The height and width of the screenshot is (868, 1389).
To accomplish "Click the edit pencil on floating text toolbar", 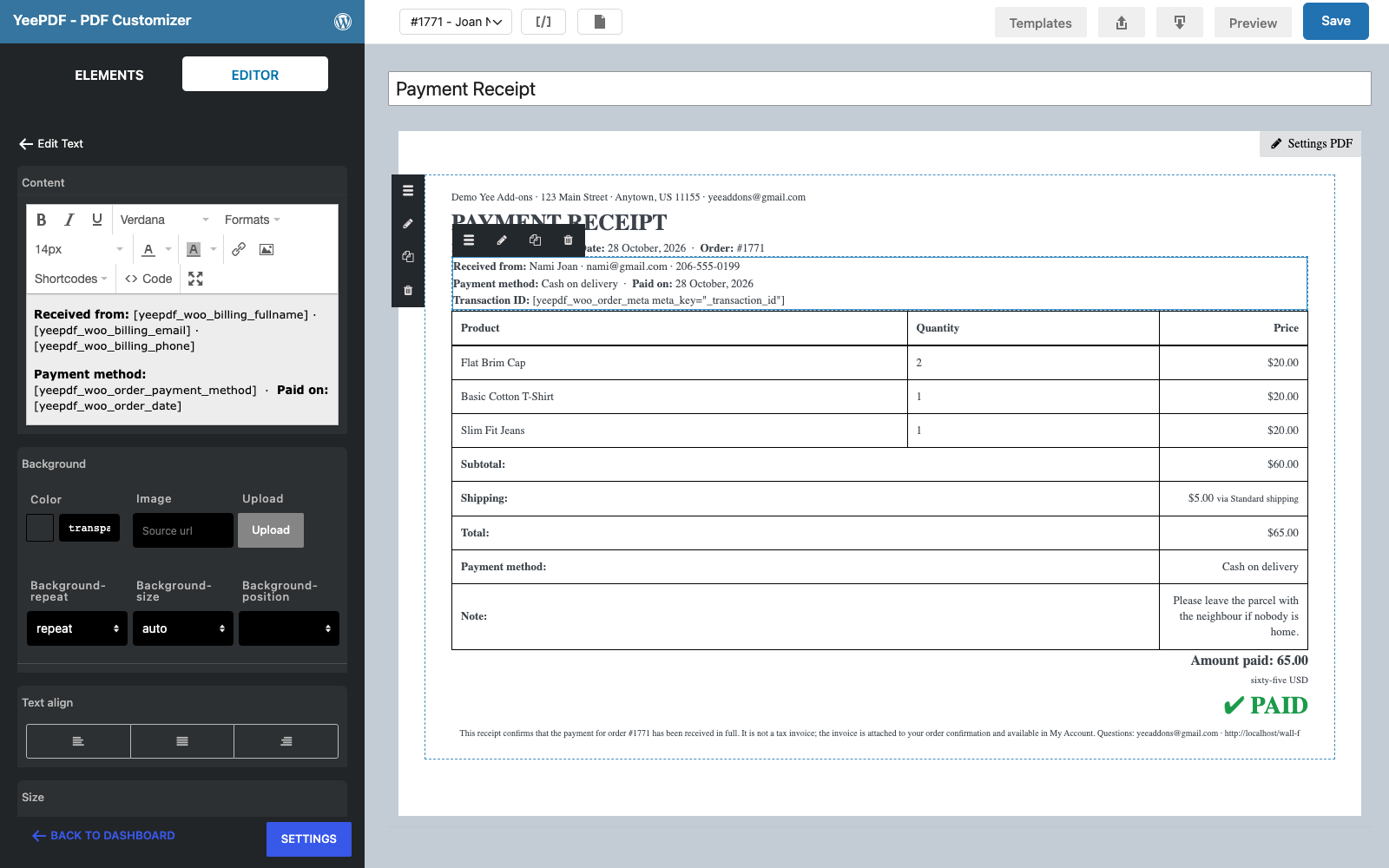I will [x=502, y=240].
